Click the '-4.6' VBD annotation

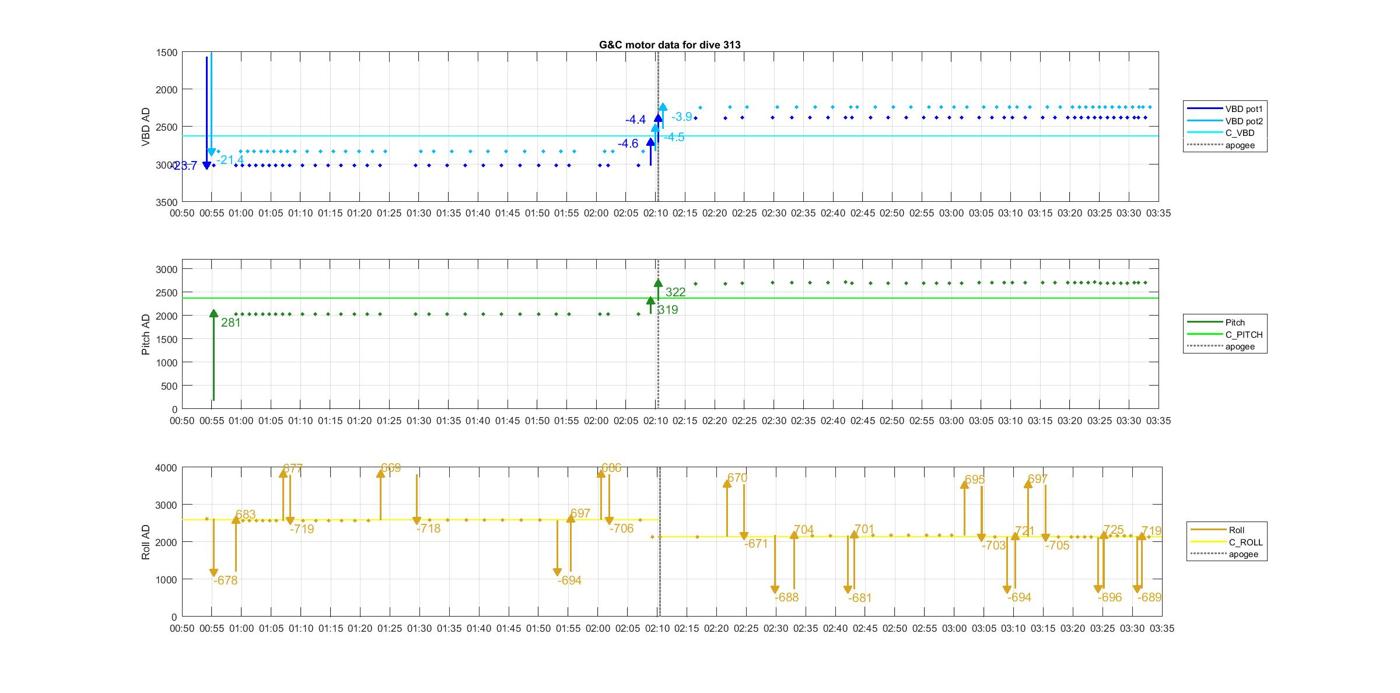pyautogui.click(x=628, y=144)
